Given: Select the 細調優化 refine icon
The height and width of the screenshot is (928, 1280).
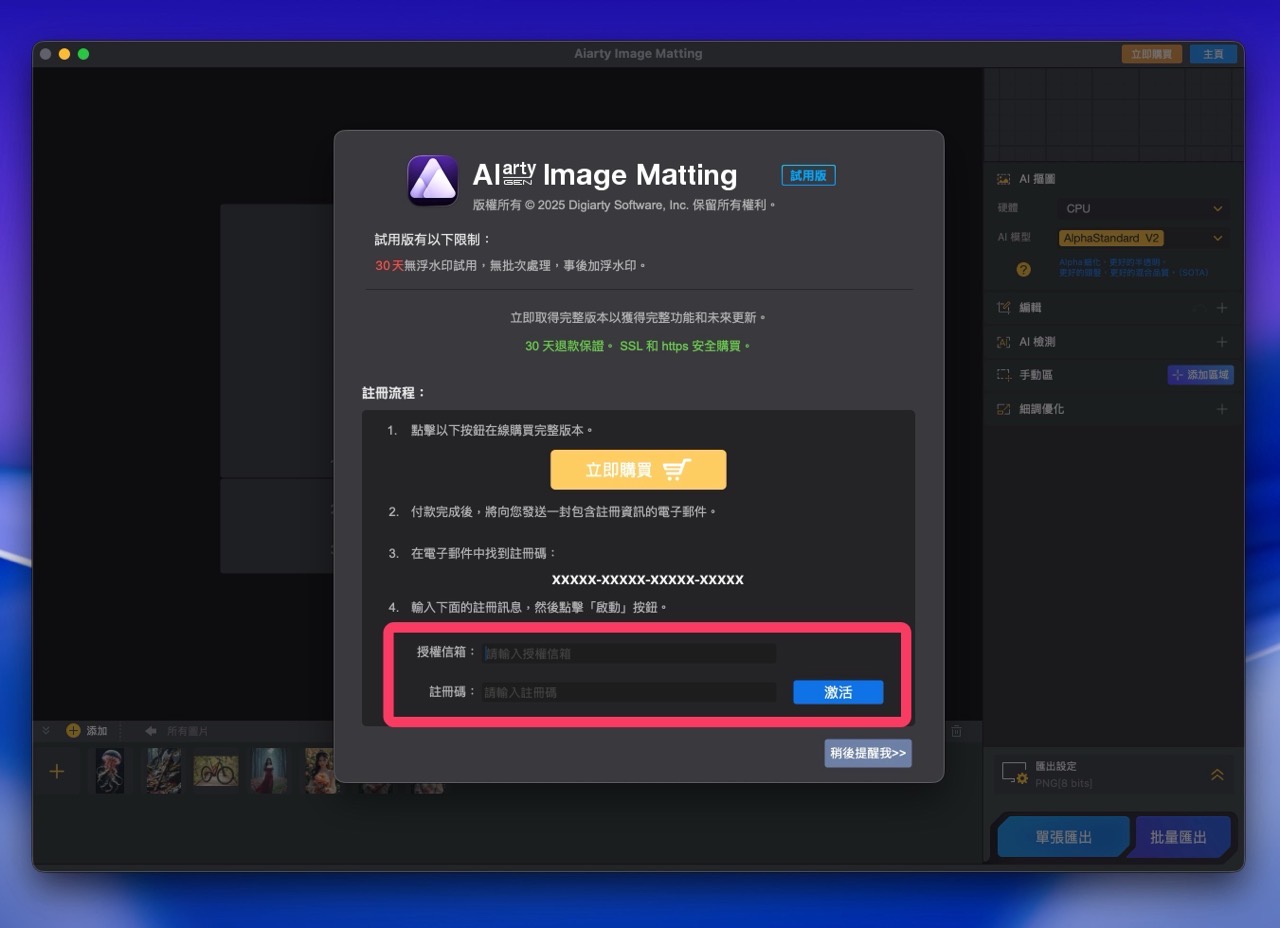Looking at the screenshot, I should [1002, 408].
